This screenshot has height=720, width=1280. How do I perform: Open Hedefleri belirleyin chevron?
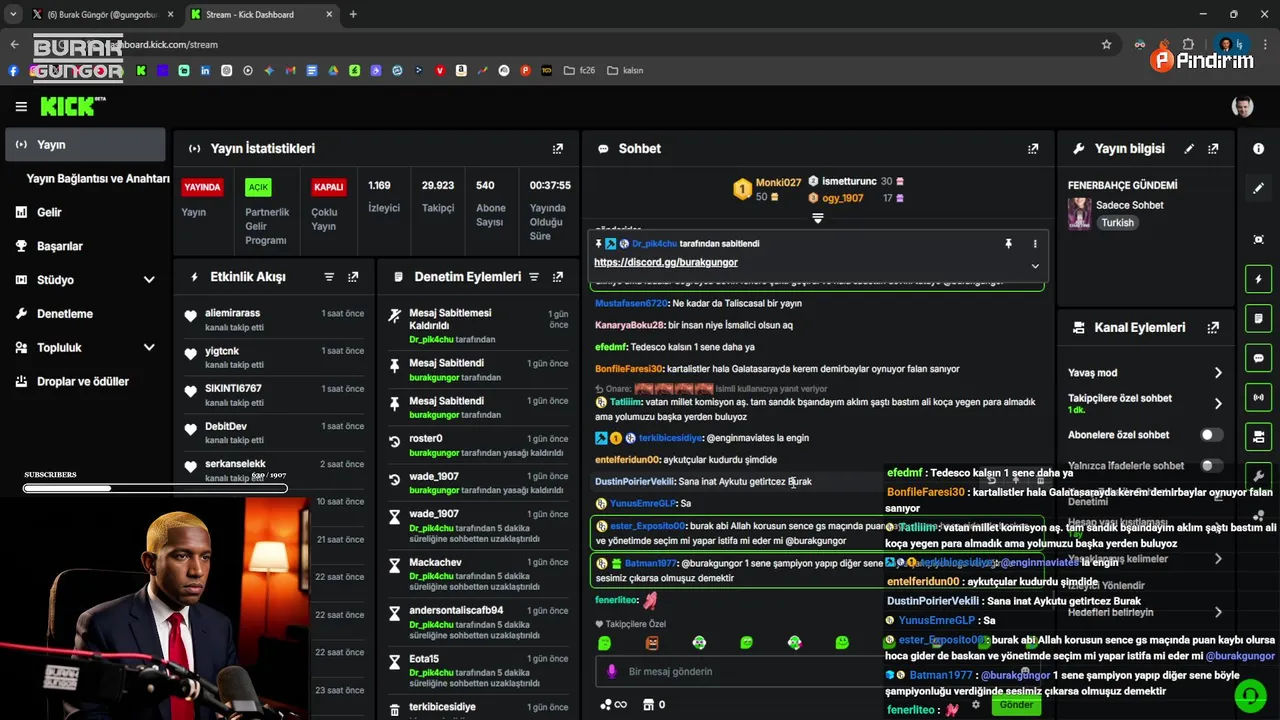1218,612
